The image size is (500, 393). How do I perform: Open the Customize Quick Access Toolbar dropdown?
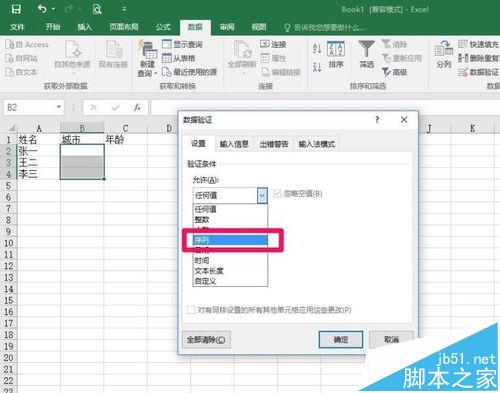(124, 9)
